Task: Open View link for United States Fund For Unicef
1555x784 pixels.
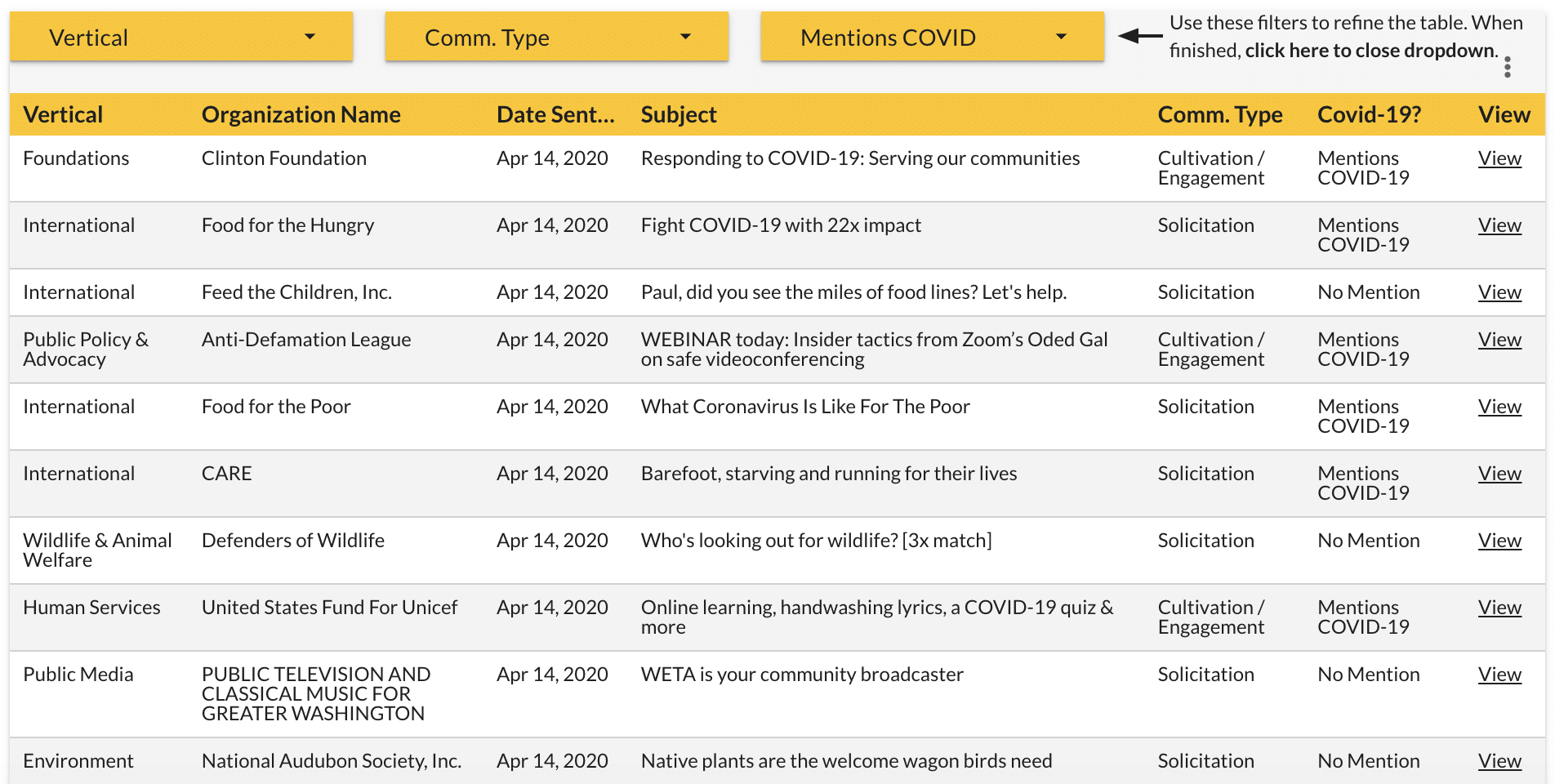Action: 1499,608
